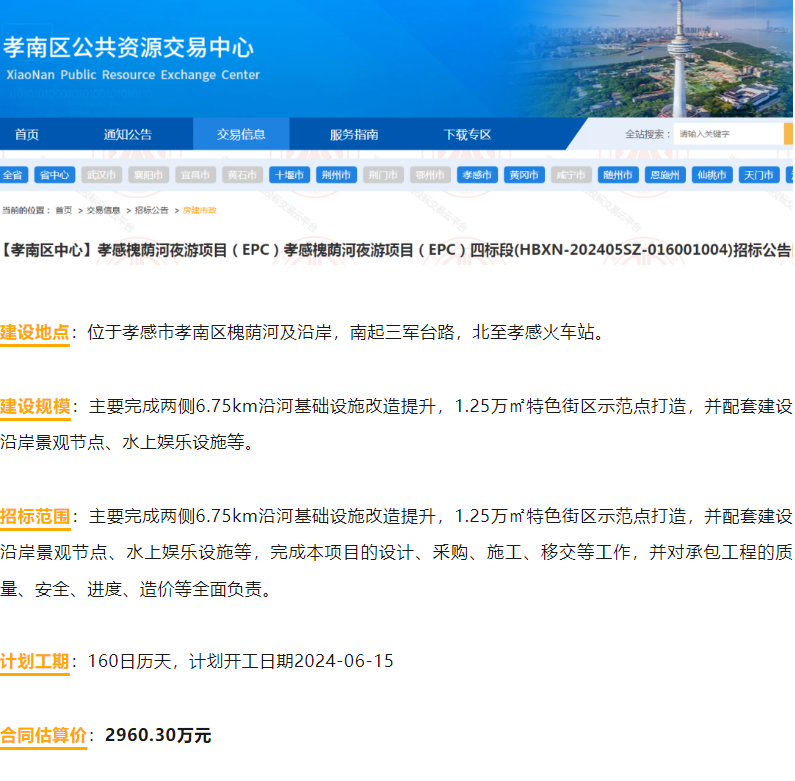Open the 首页 navigation tab
This screenshot has height=781, width=795.
pos(27,135)
